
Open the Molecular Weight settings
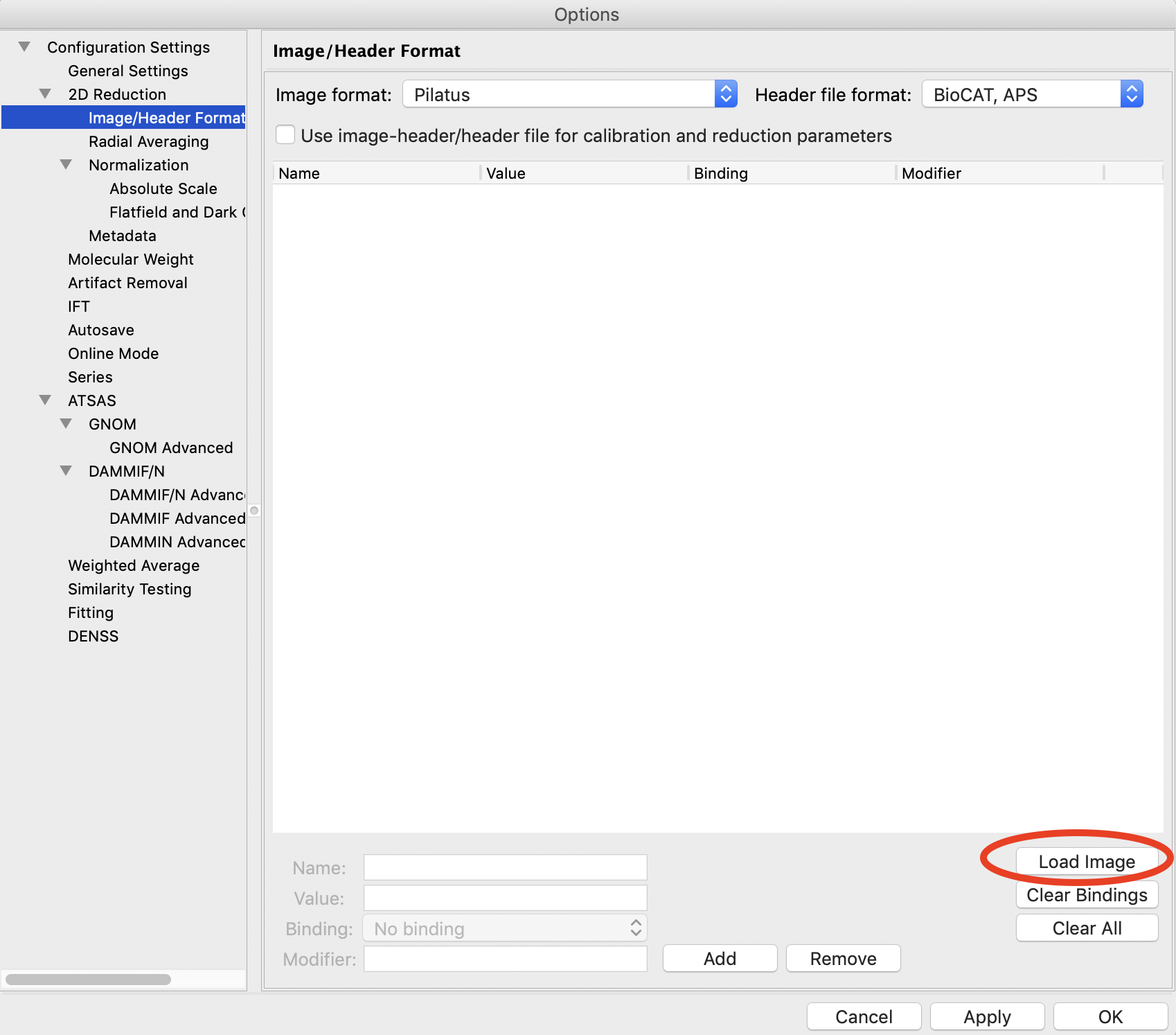click(x=130, y=259)
